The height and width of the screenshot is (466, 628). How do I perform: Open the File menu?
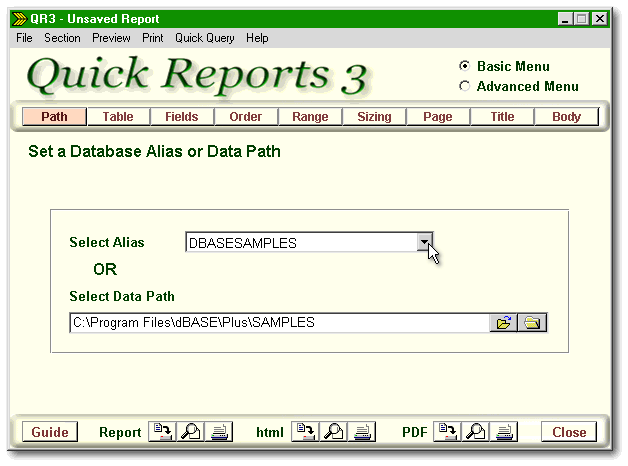coord(24,38)
